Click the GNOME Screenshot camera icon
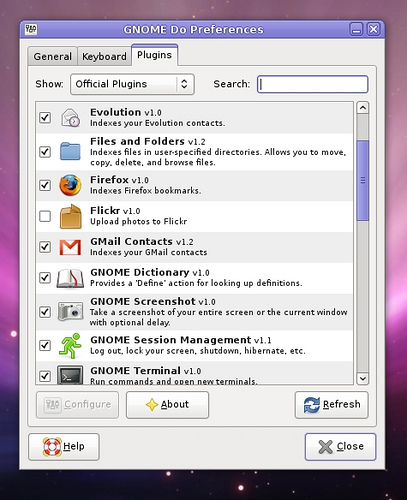The height and width of the screenshot is (500, 407). [x=70, y=311]
